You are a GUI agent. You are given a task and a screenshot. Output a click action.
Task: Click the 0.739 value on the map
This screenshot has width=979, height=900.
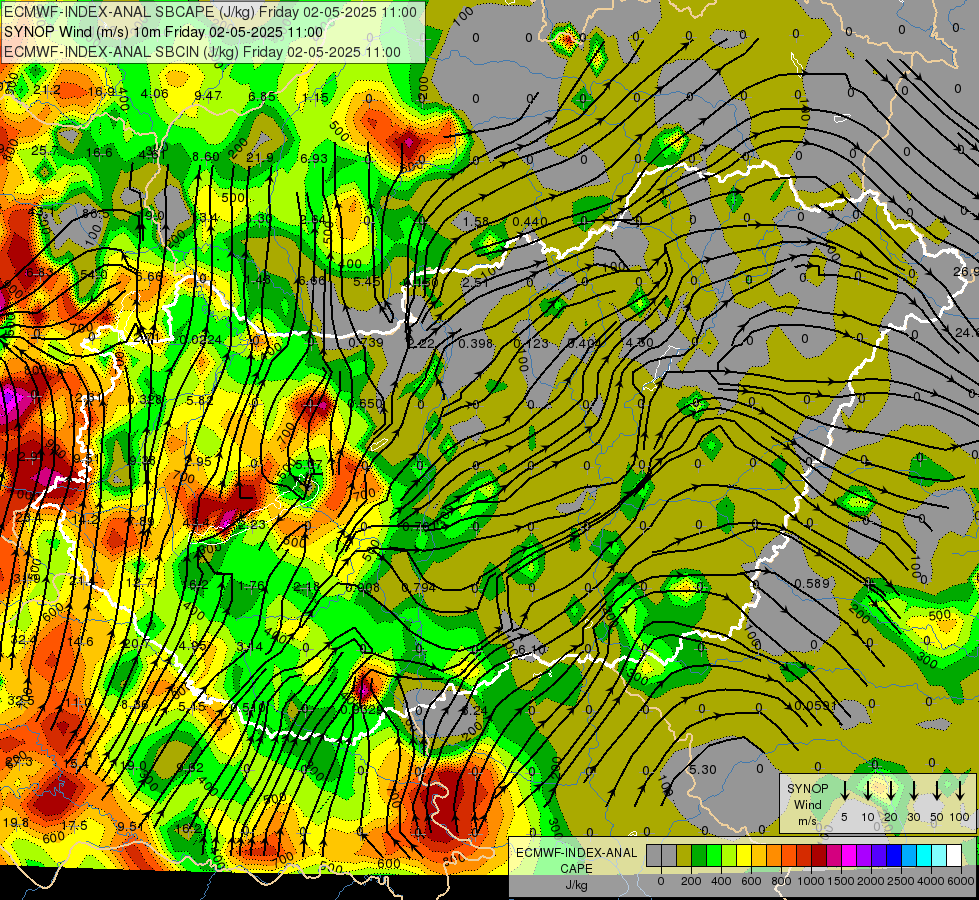coord(365,342)
